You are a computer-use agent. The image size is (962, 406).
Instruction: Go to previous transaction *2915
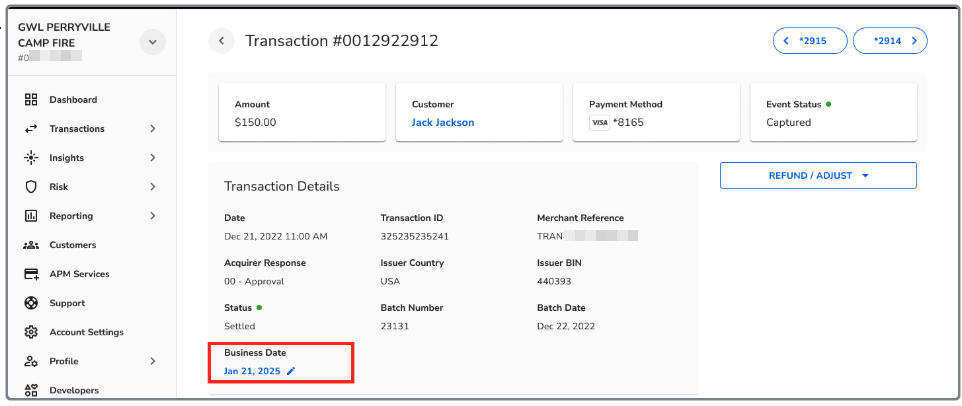coord(810,41)
